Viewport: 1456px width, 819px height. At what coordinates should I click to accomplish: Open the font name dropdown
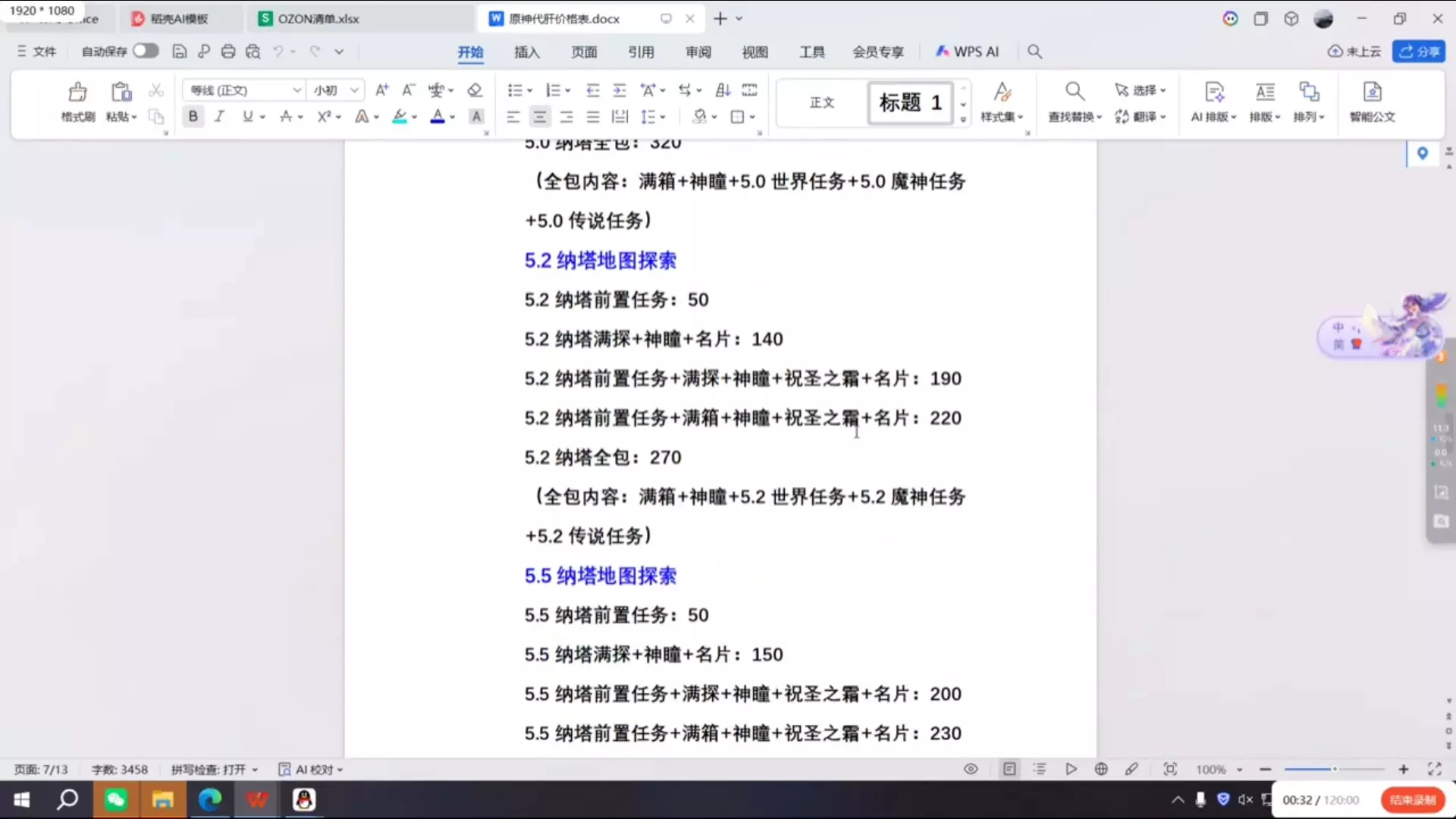coord(297,90)
